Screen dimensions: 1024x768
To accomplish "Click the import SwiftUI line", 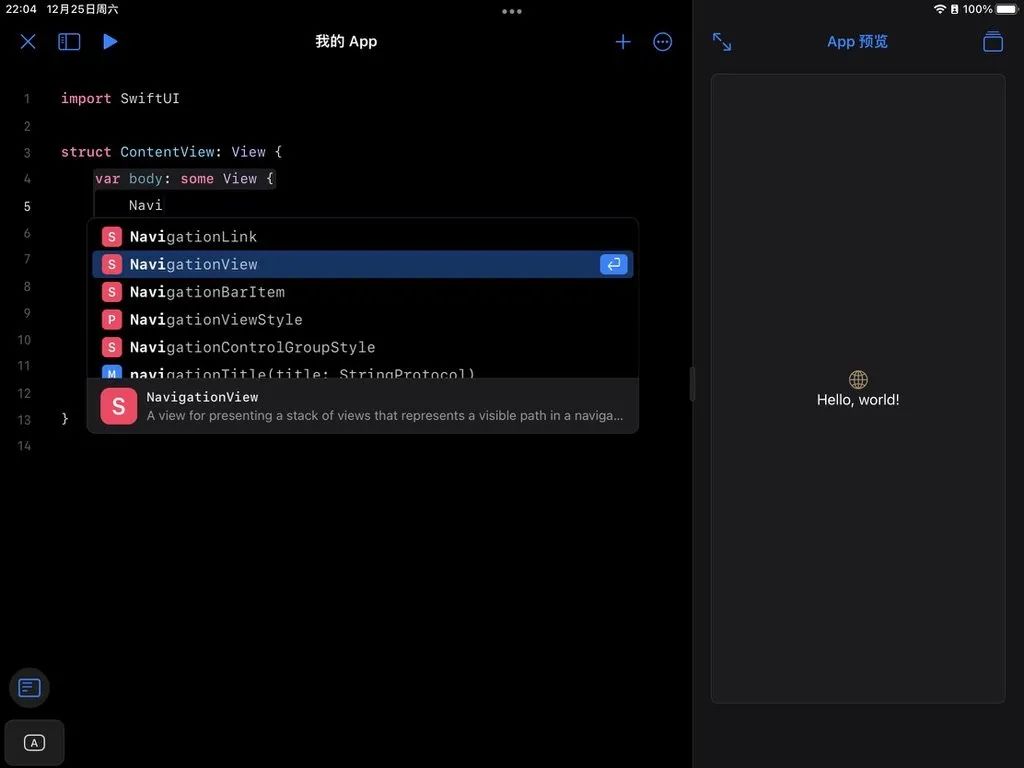I will pyautogui.click(x=120, y=99).
